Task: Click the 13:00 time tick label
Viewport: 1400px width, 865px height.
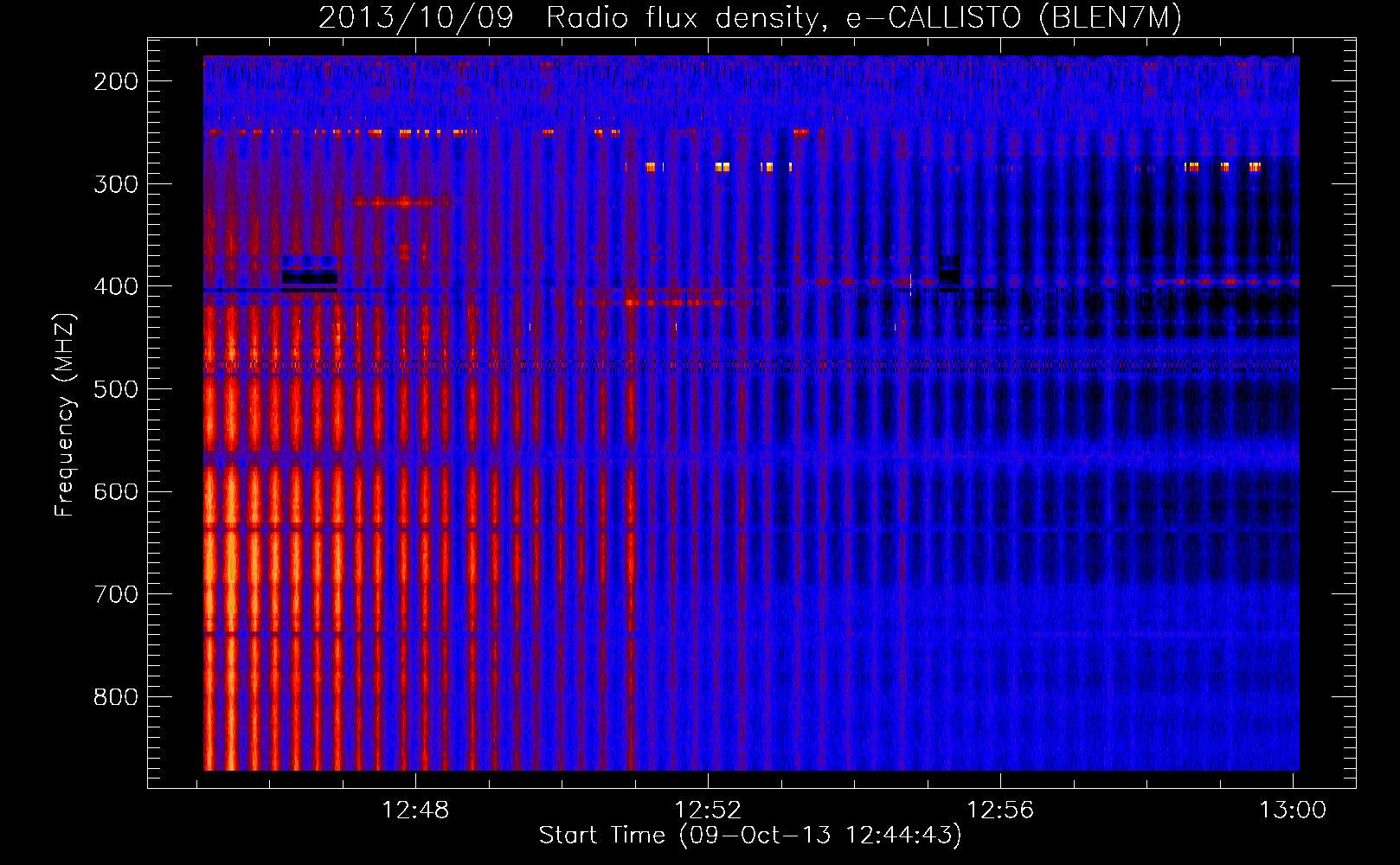Action: (x=1292, y=810)
